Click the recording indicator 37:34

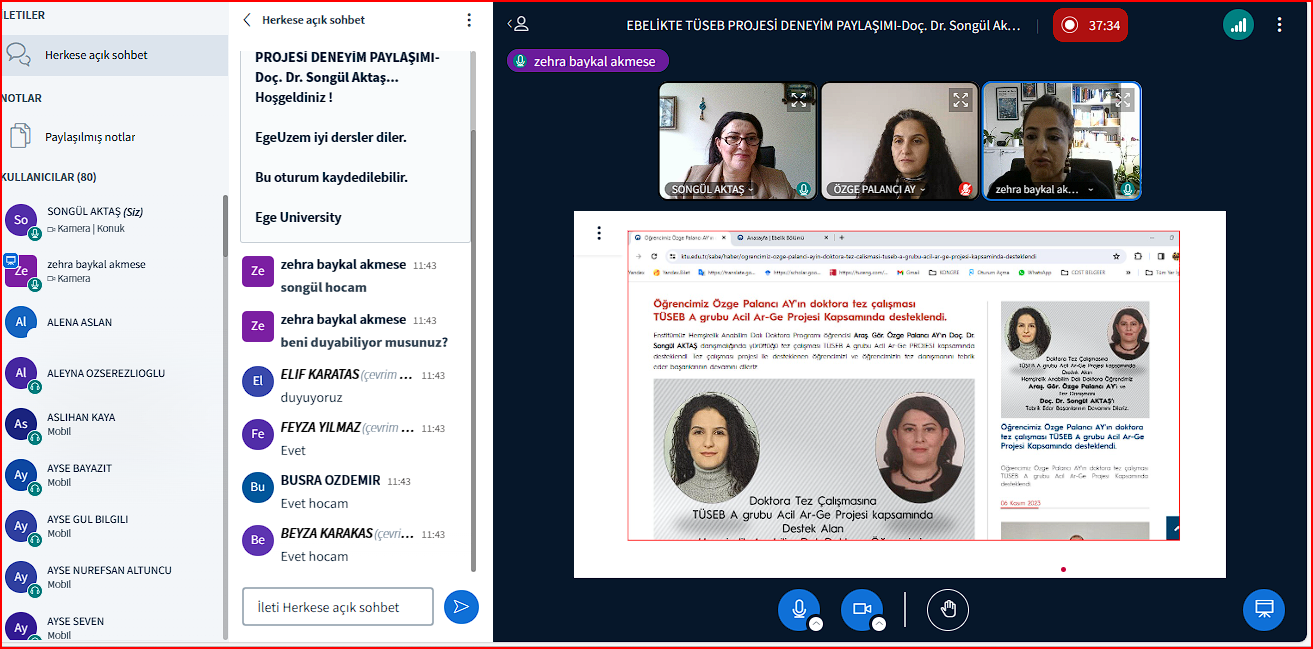click(1090, 25)
